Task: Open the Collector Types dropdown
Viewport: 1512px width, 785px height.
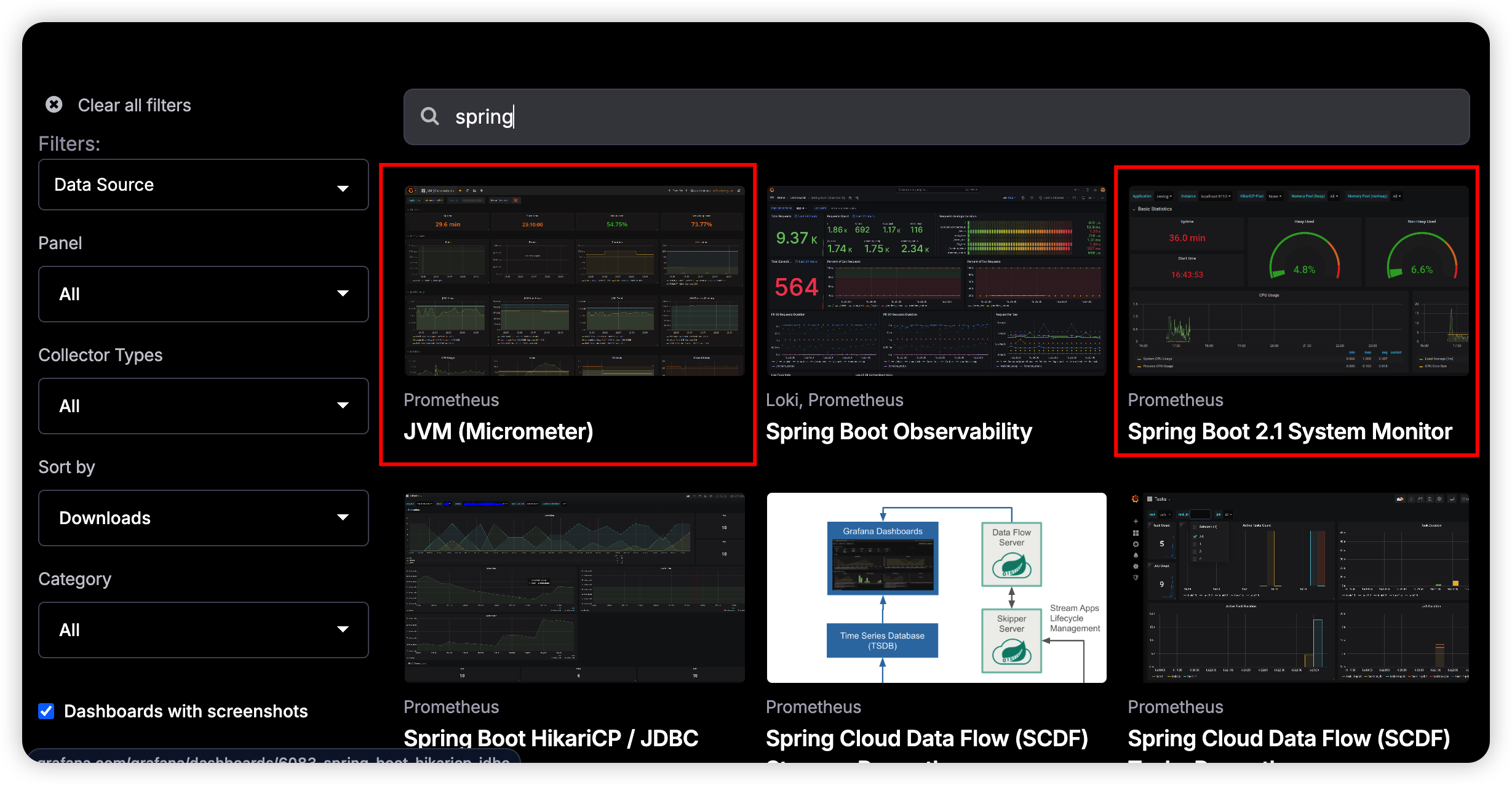Action: pyautogui.click(x=204, y=406)
